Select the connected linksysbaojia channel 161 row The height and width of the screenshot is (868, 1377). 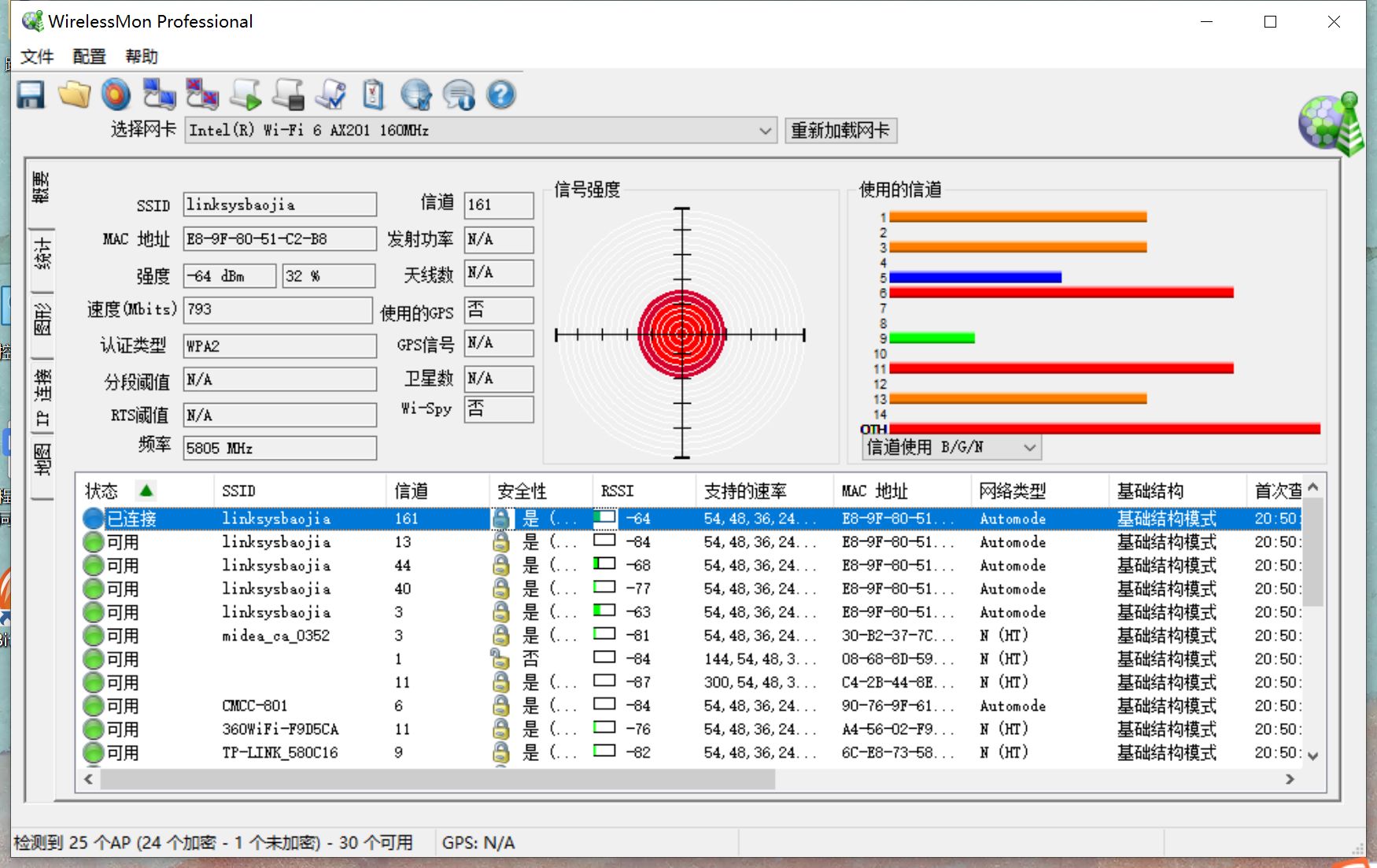[x=691, y=519]
